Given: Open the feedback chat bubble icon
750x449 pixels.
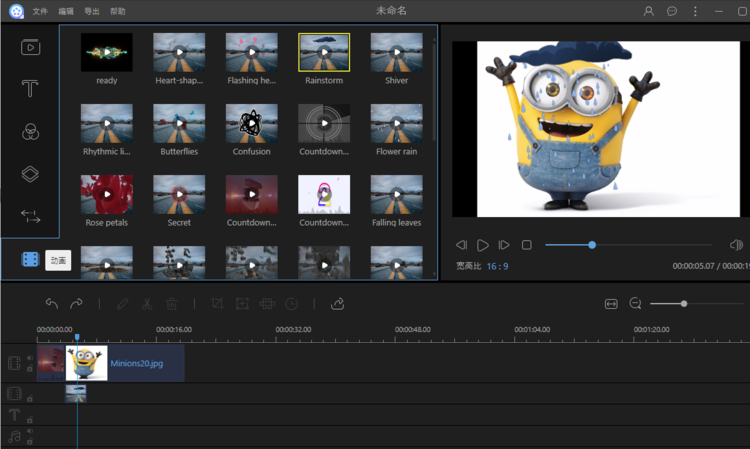Looking at the screenshot, I should [672, 11].
